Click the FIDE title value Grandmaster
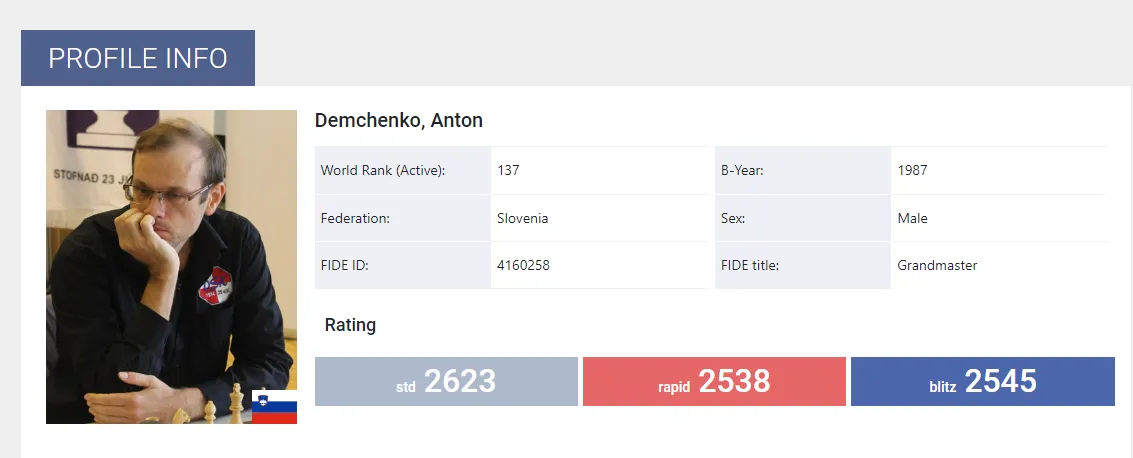 pyautogui.click(x=937, y=266)
